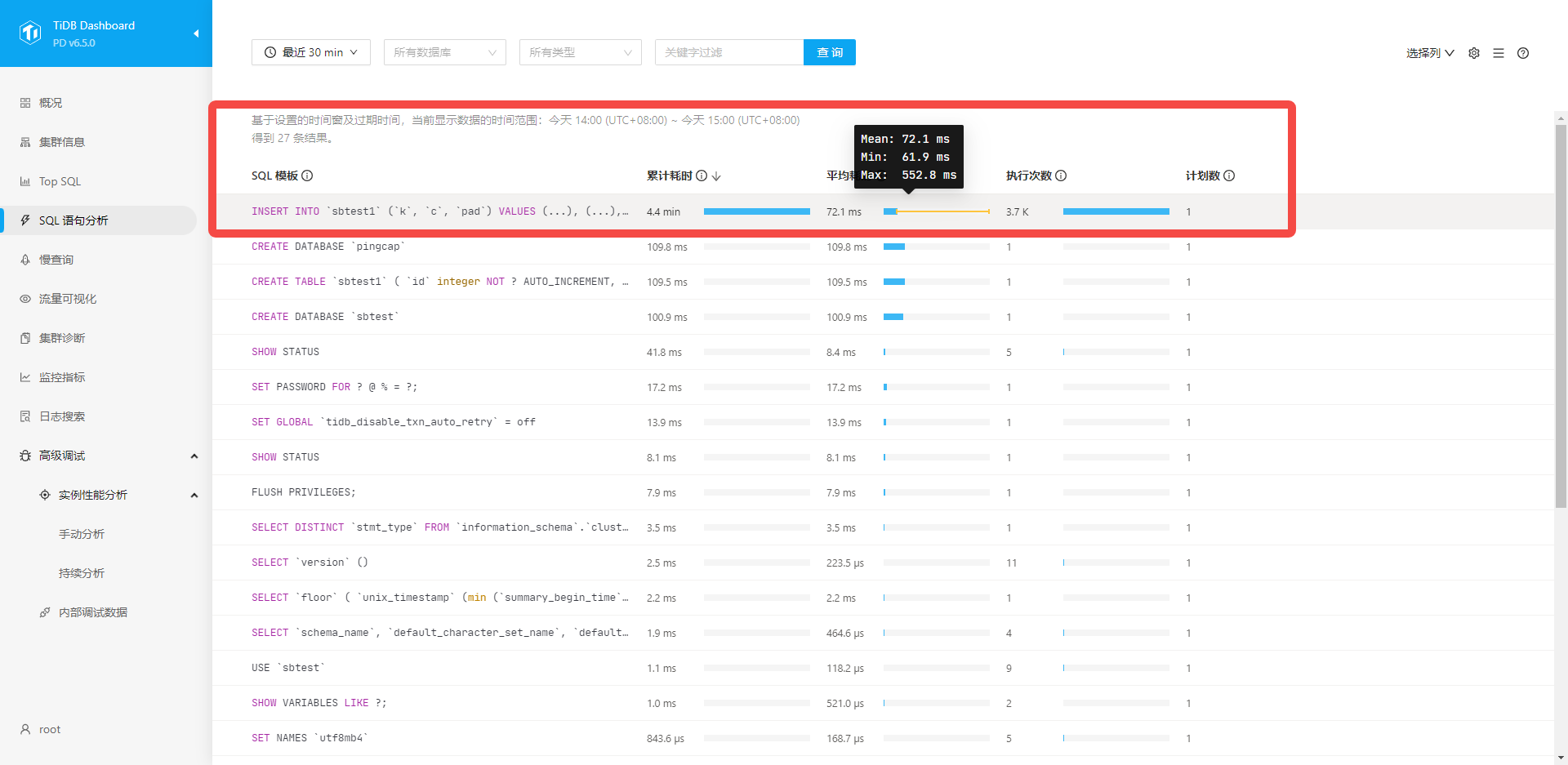This screenshot has width=1568, height=765.
Task: Click the SQL 模板 info icon
Action: [307, 176]
